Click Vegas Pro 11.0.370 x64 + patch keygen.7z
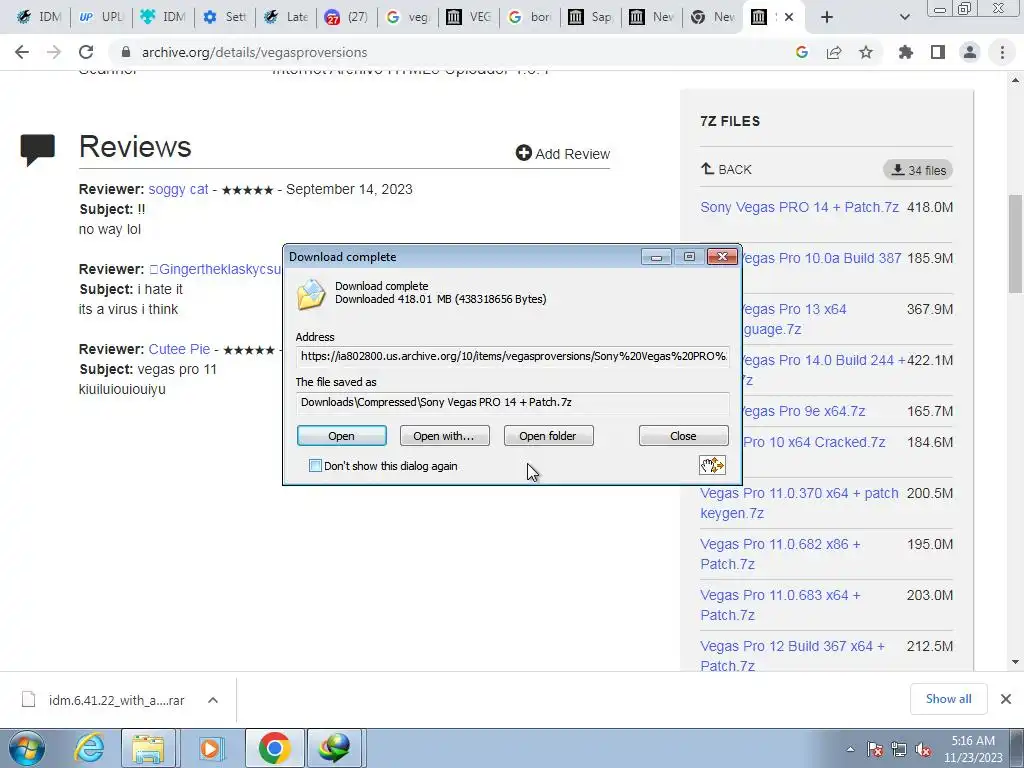Viewport: 1024px width, 768px height. (799, 503)
